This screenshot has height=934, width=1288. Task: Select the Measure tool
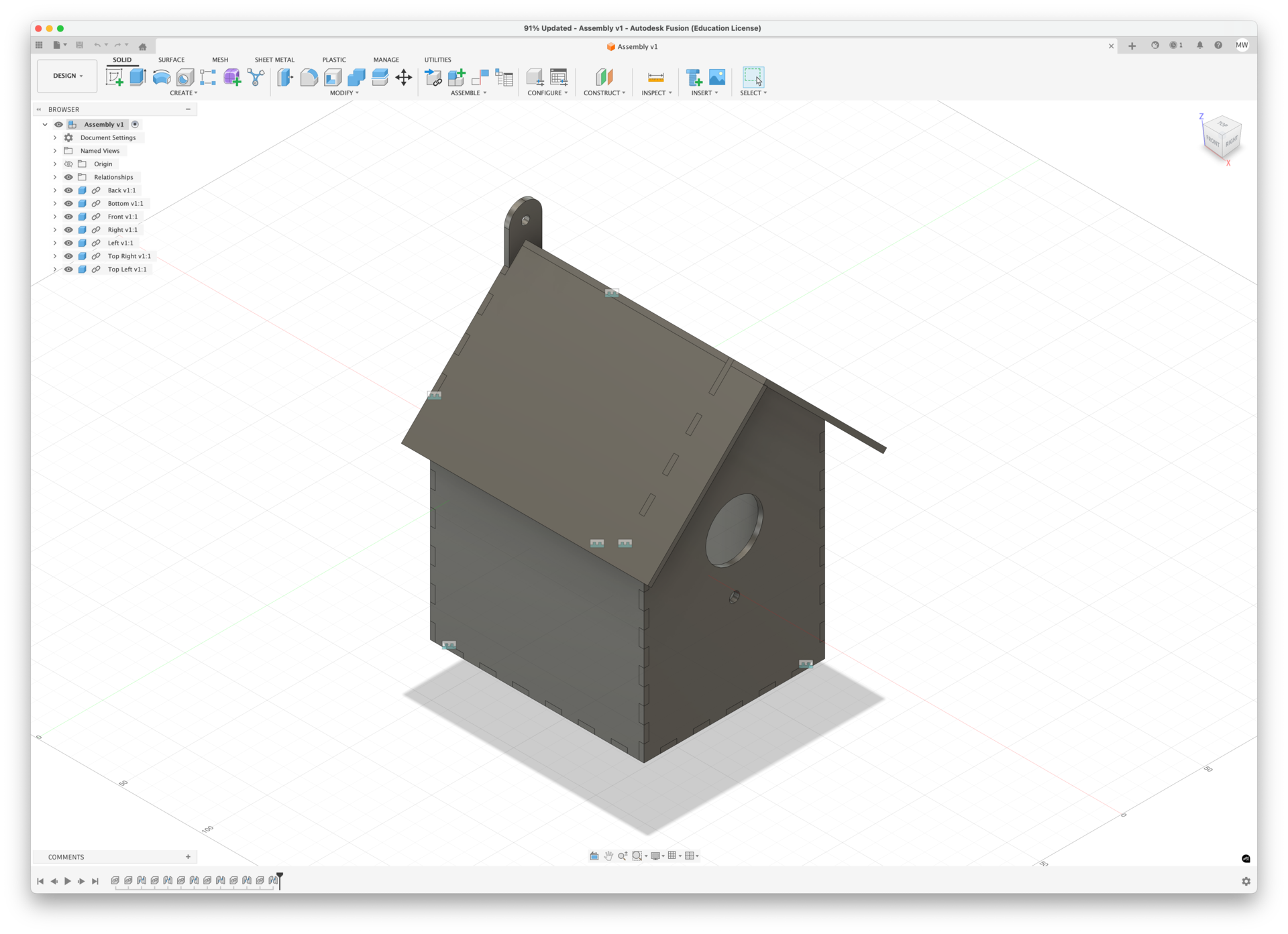[656, 77]
